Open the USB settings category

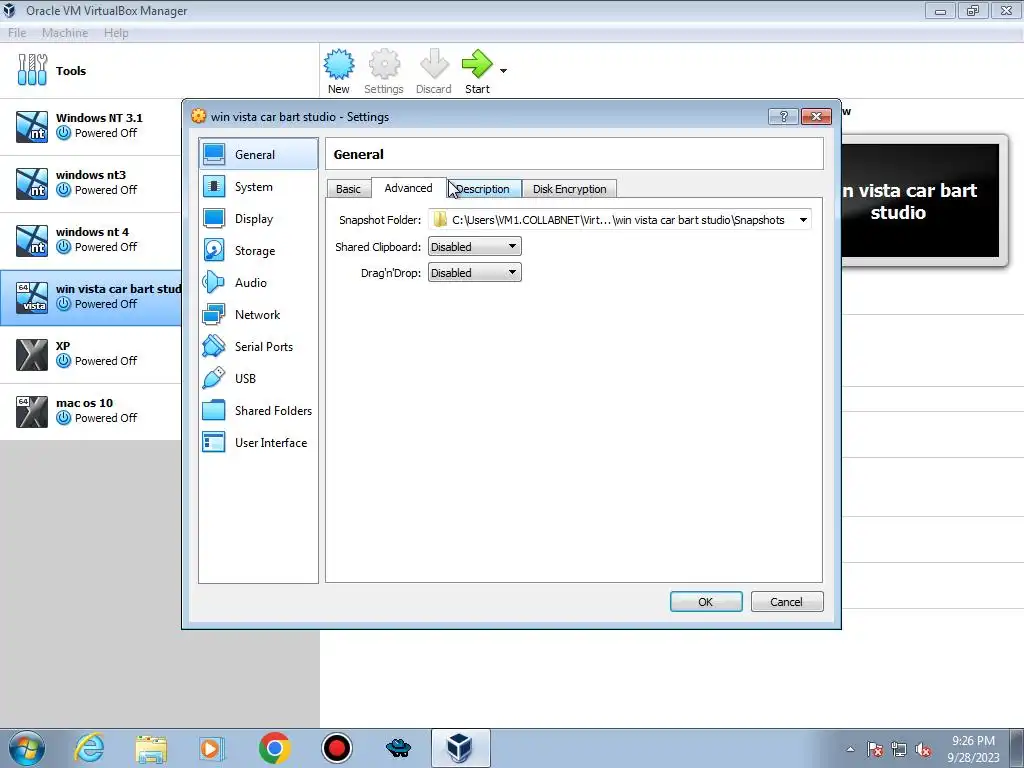coord(259,378)
